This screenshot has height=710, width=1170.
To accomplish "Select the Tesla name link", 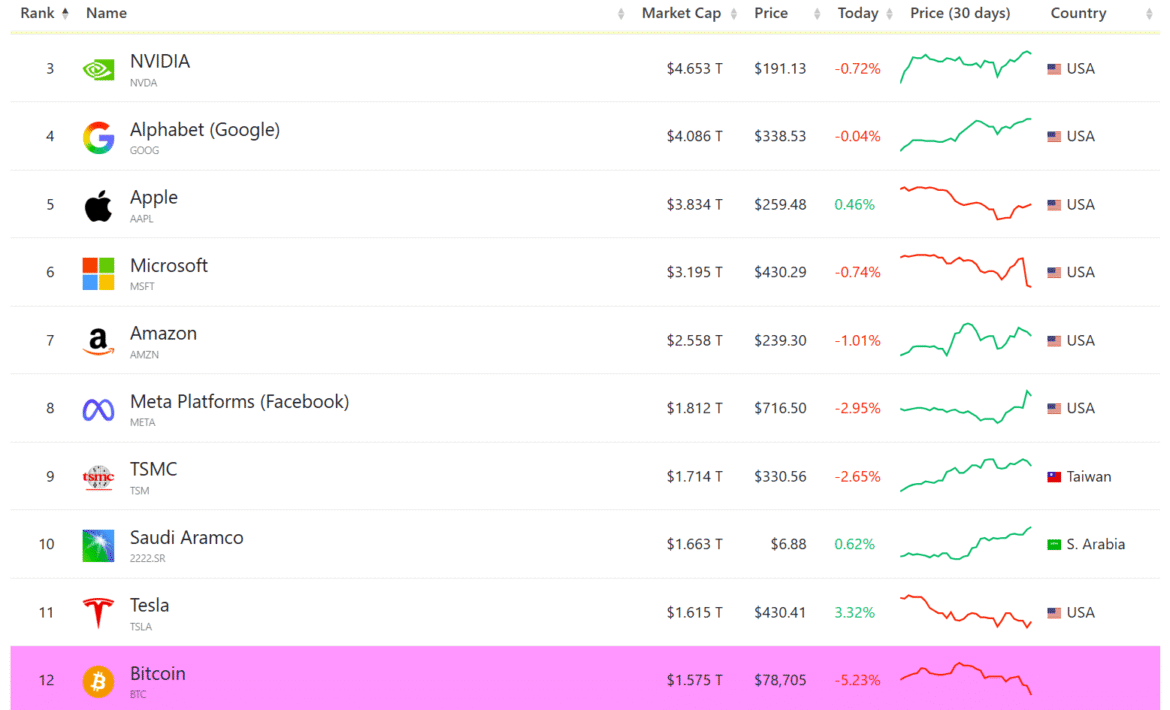I will 150,605.
